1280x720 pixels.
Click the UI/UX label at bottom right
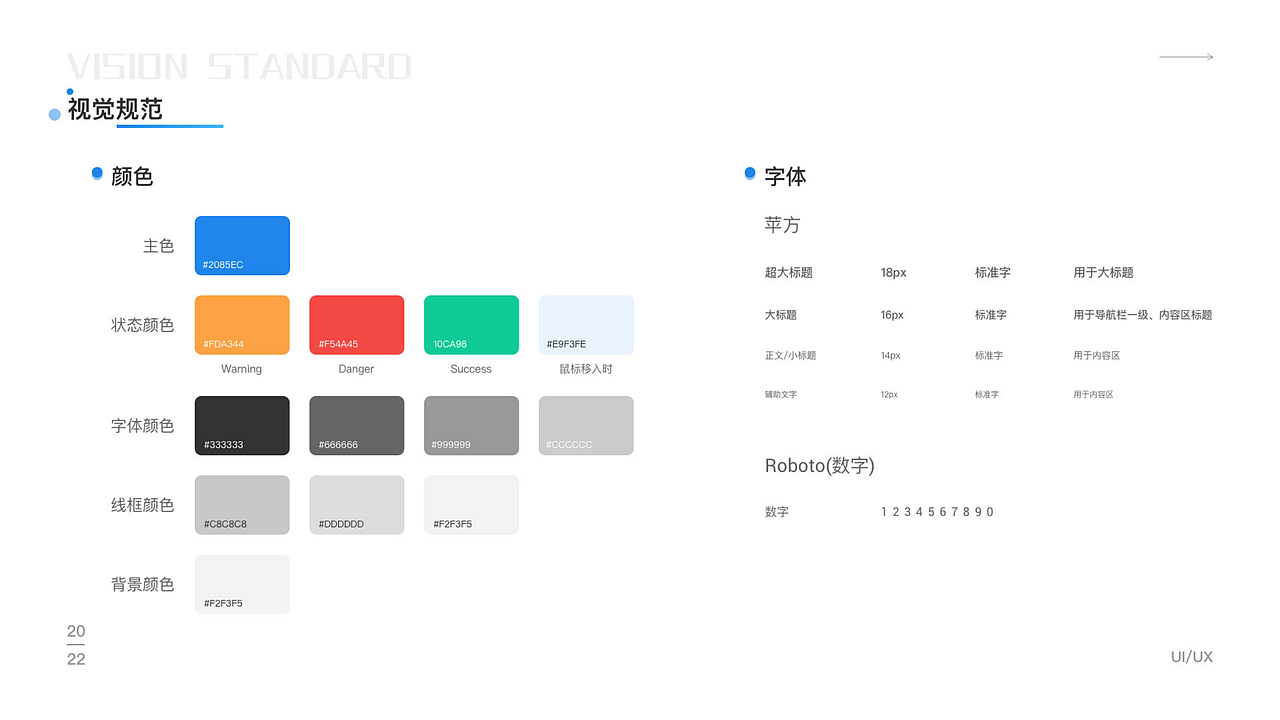(x=1192, y=657)
